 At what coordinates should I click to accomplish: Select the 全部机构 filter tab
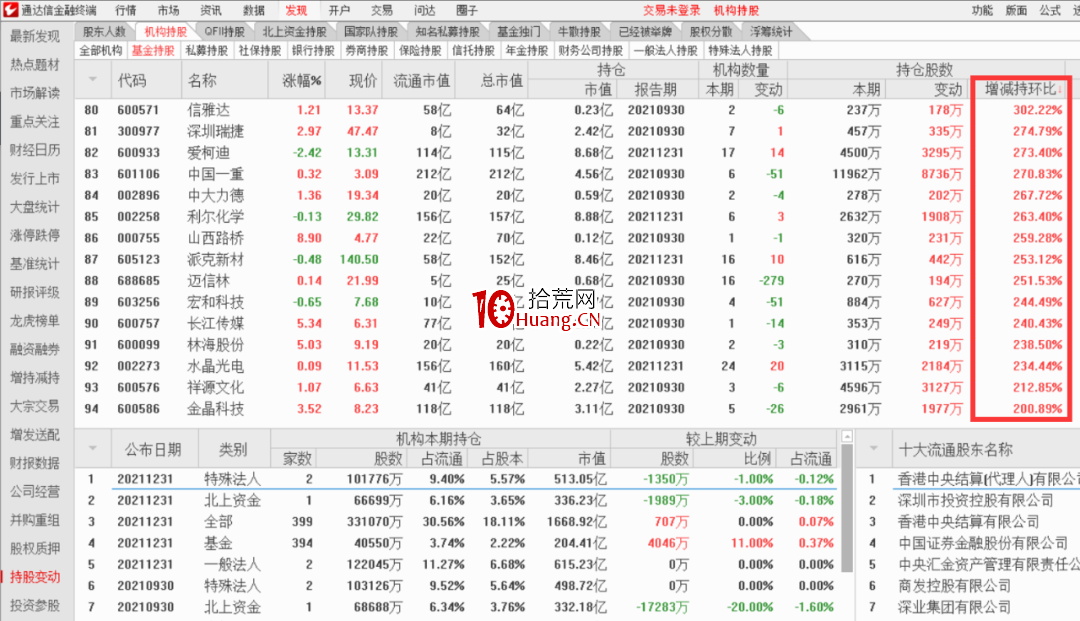point(101,50)
